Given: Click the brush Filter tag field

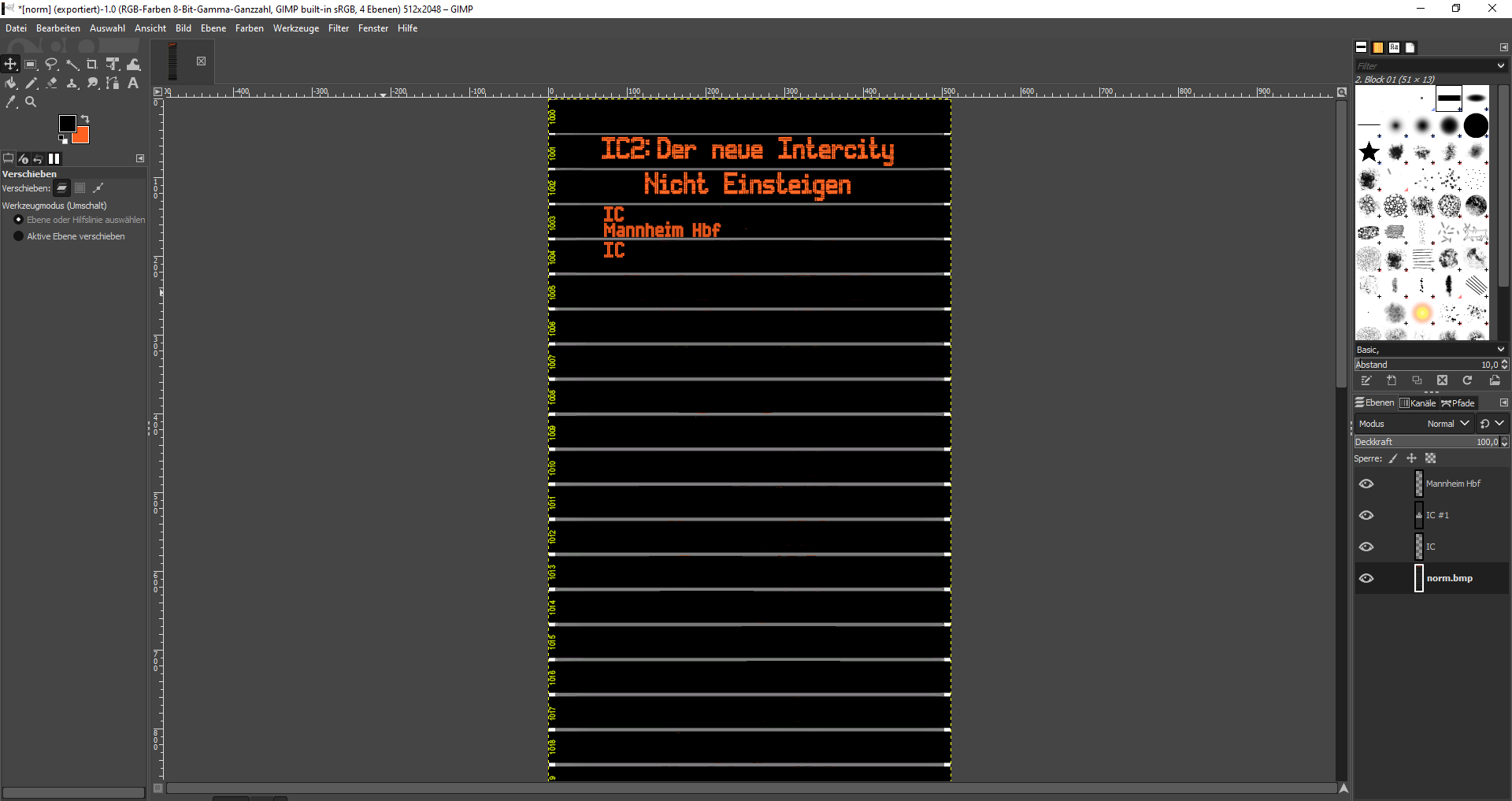Looking at the screenshot, I should coord(1424,66).
